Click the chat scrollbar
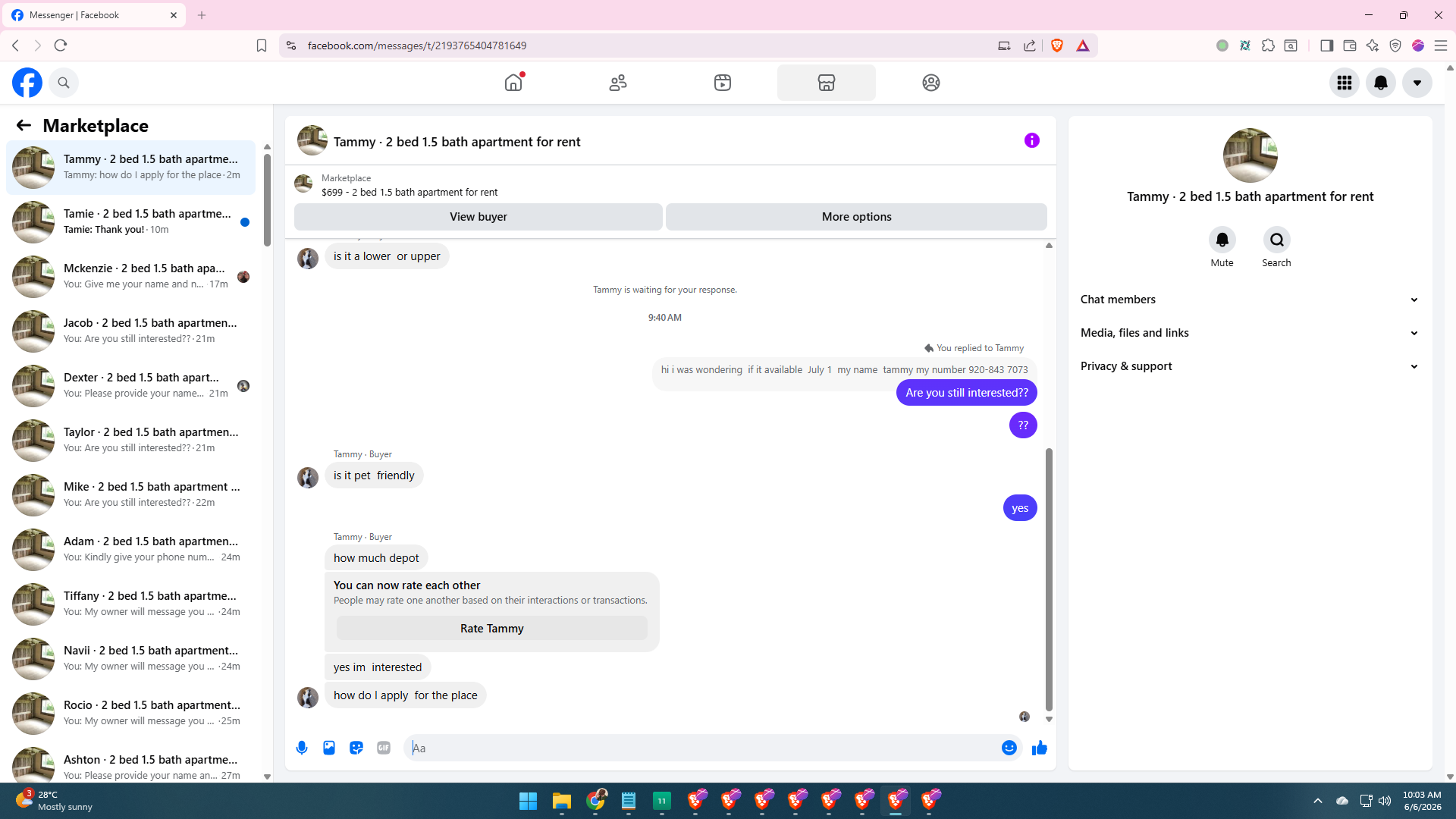The height and width of the screenshot is (819, 1456). (1049, 579)
